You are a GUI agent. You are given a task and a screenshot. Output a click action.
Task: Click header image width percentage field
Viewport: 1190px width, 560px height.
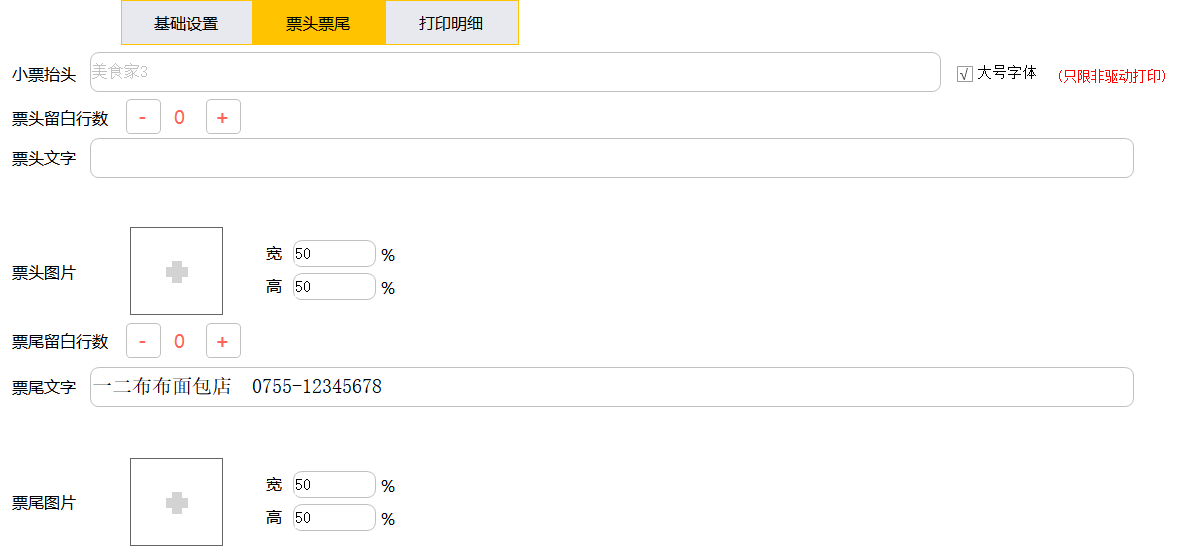click(334, 254)
